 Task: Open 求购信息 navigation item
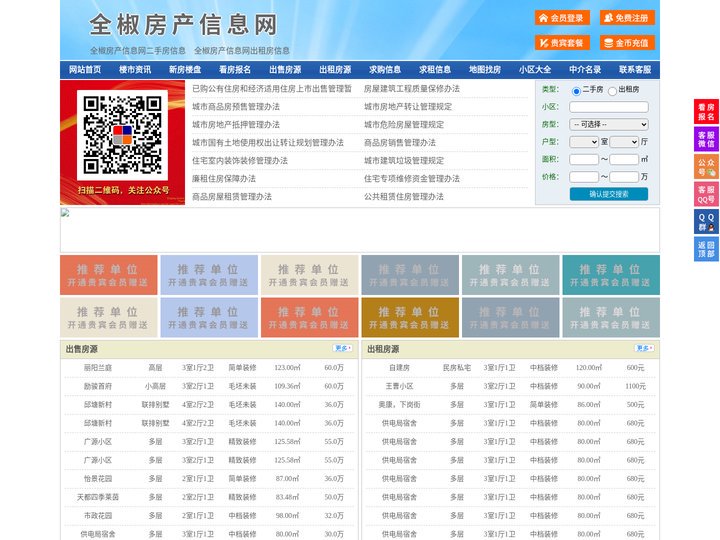(385, 69)
